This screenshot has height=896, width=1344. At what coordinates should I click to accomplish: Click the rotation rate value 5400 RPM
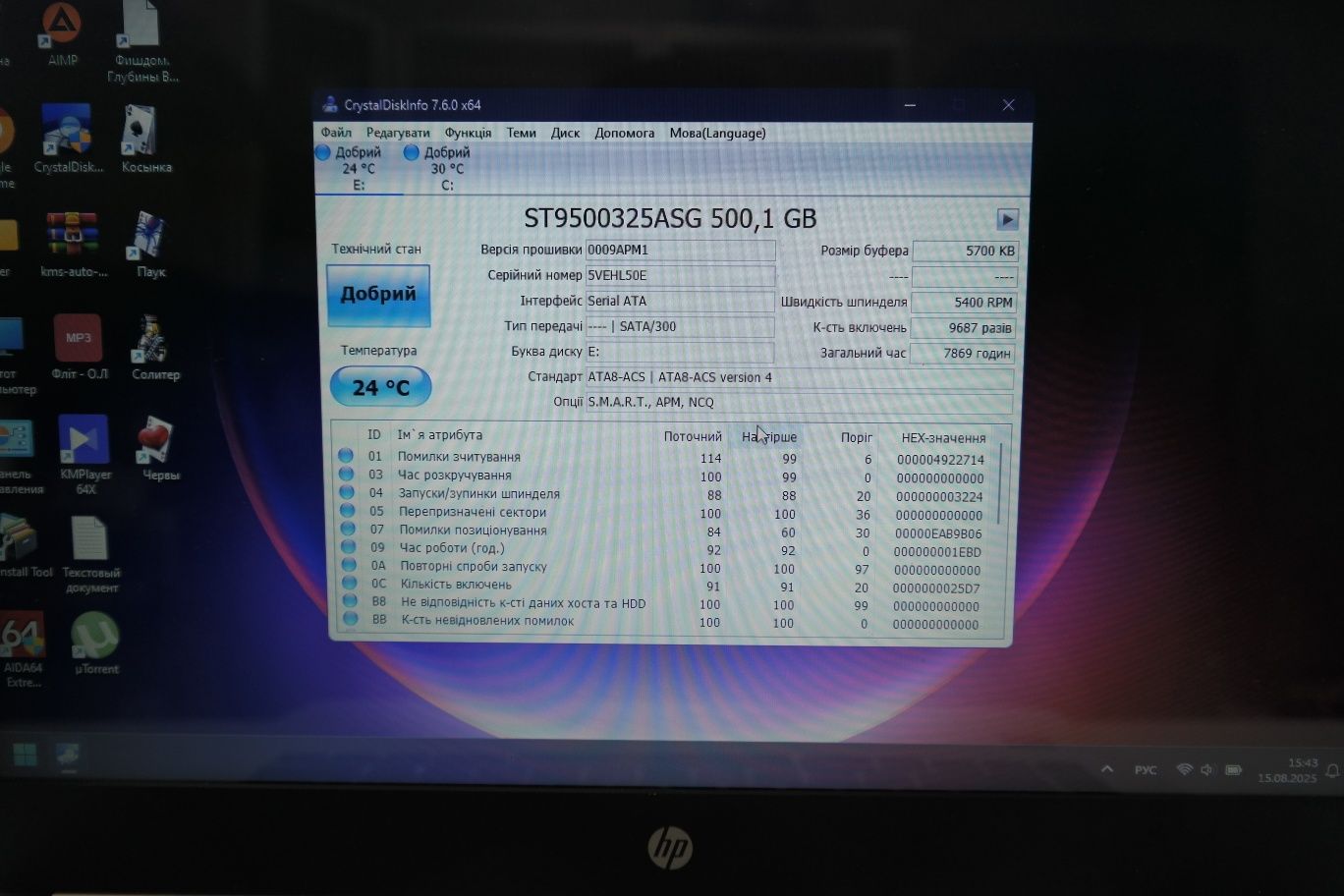(963, 303)
